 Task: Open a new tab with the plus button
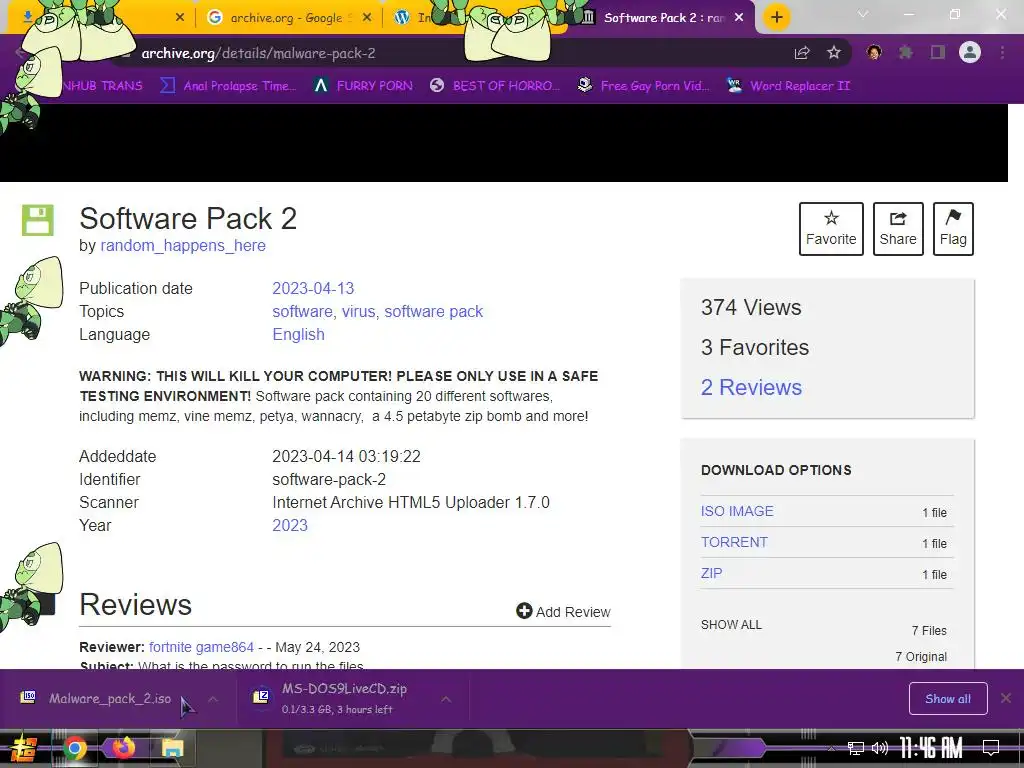pyautogui.click(x=776, y=17)
